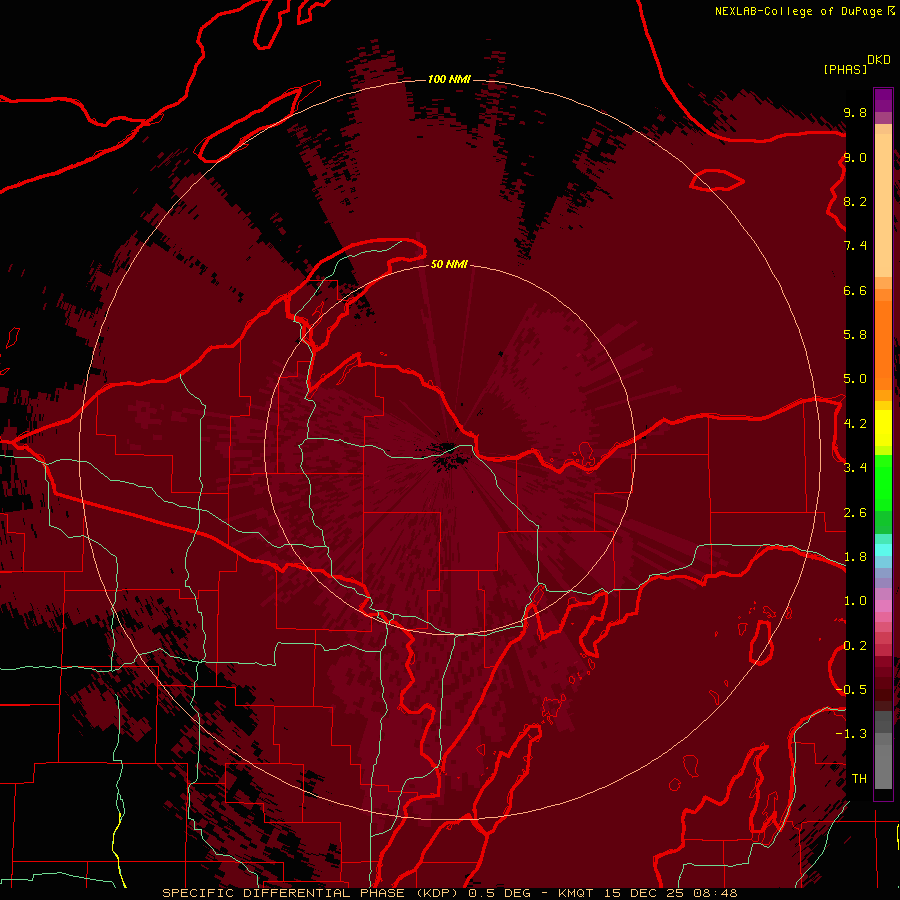Click the "50 NMI" range ring label
900x900 pixels.
click(x=449, y=264)
